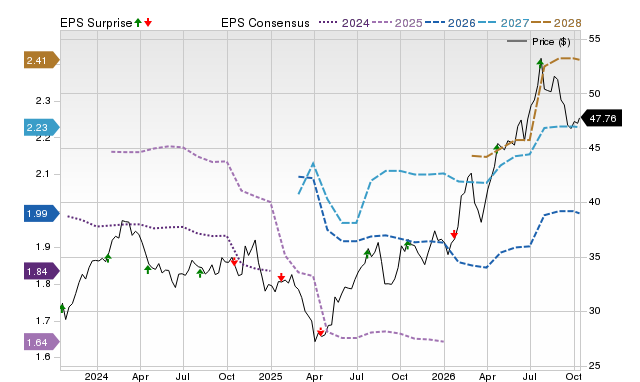Click the 2.3 label on left EPS axis
Screen dimensions: 640x382
pos(43,100)
